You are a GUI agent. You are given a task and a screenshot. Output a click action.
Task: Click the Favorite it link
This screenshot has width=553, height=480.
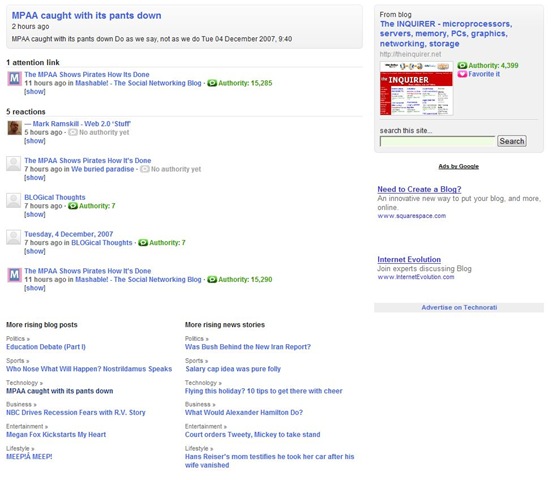[x=484, y=74]
